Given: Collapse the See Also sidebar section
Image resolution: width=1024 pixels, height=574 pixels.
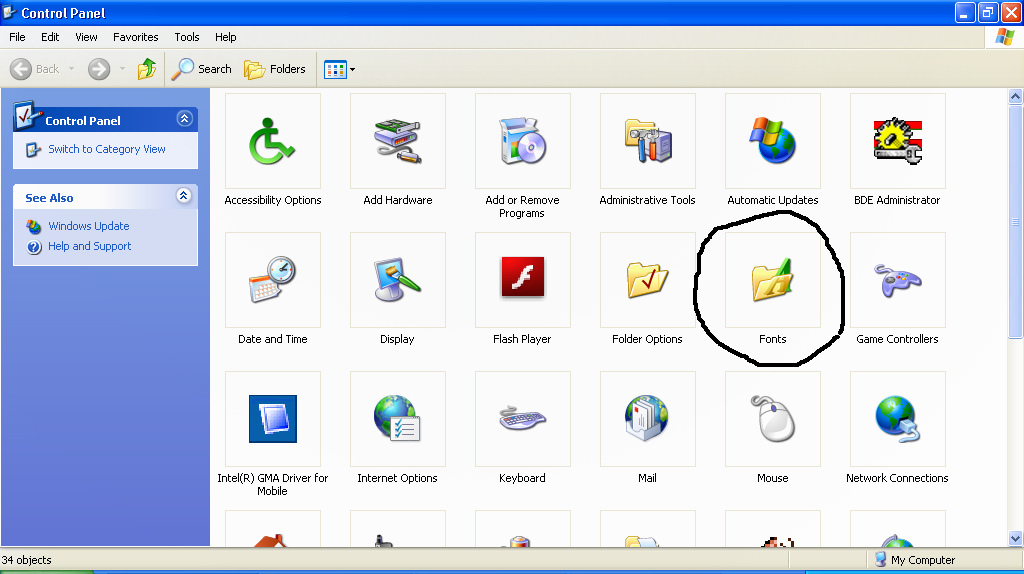Looking at the screenshot, I should coord(184,195).
